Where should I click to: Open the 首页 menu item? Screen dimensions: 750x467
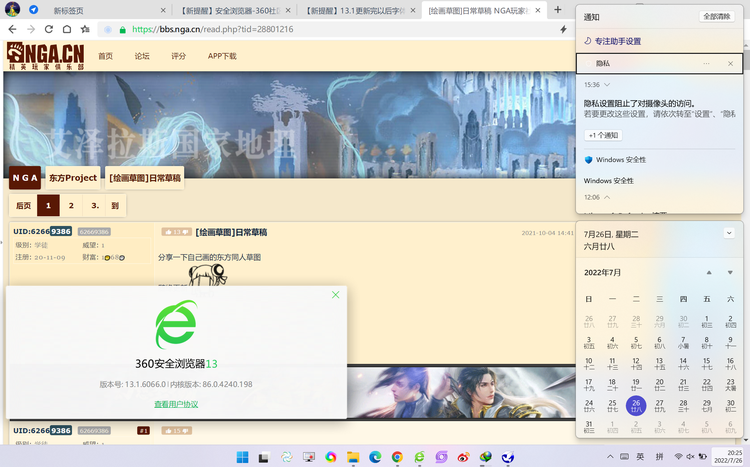tap(105, 56)
